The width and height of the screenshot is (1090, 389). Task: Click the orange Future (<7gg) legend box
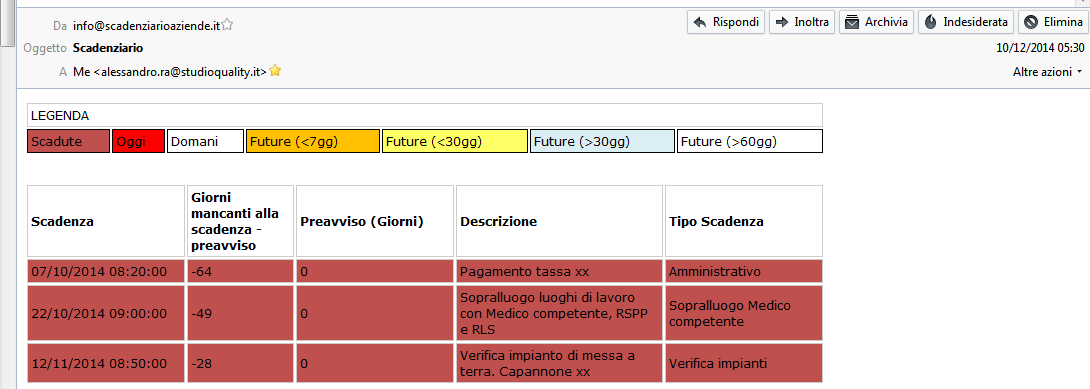tap(313, 141)
